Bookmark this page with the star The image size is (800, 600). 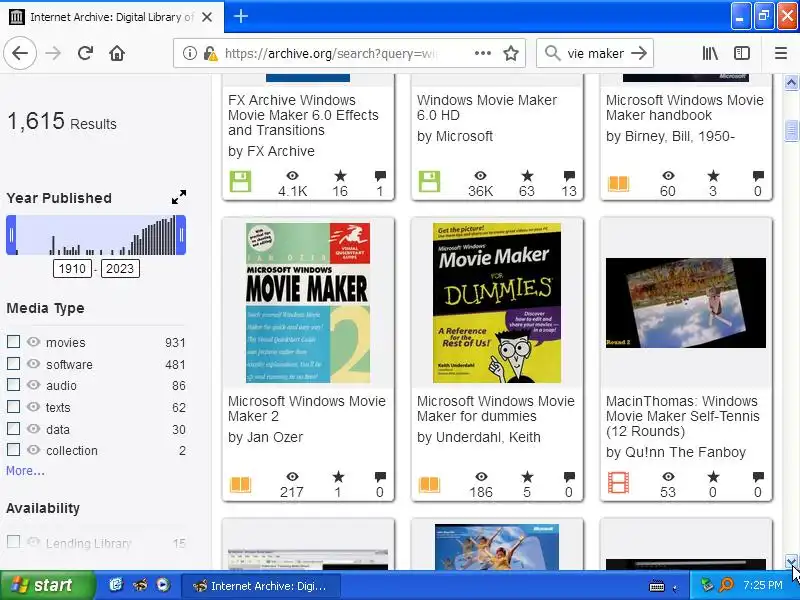[x=511, y=53]
